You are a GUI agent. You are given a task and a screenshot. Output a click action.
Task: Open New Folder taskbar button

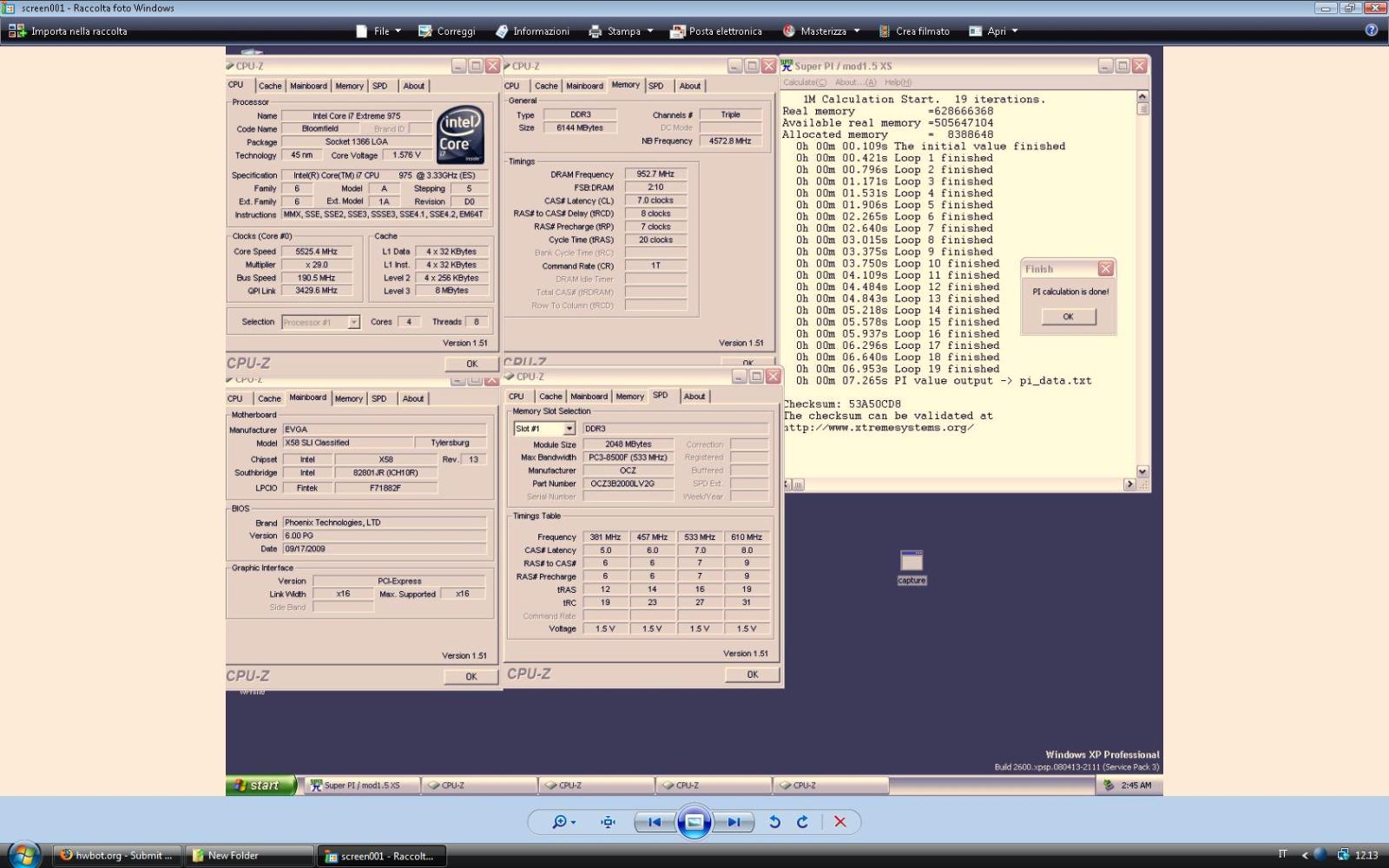[250, 856]
